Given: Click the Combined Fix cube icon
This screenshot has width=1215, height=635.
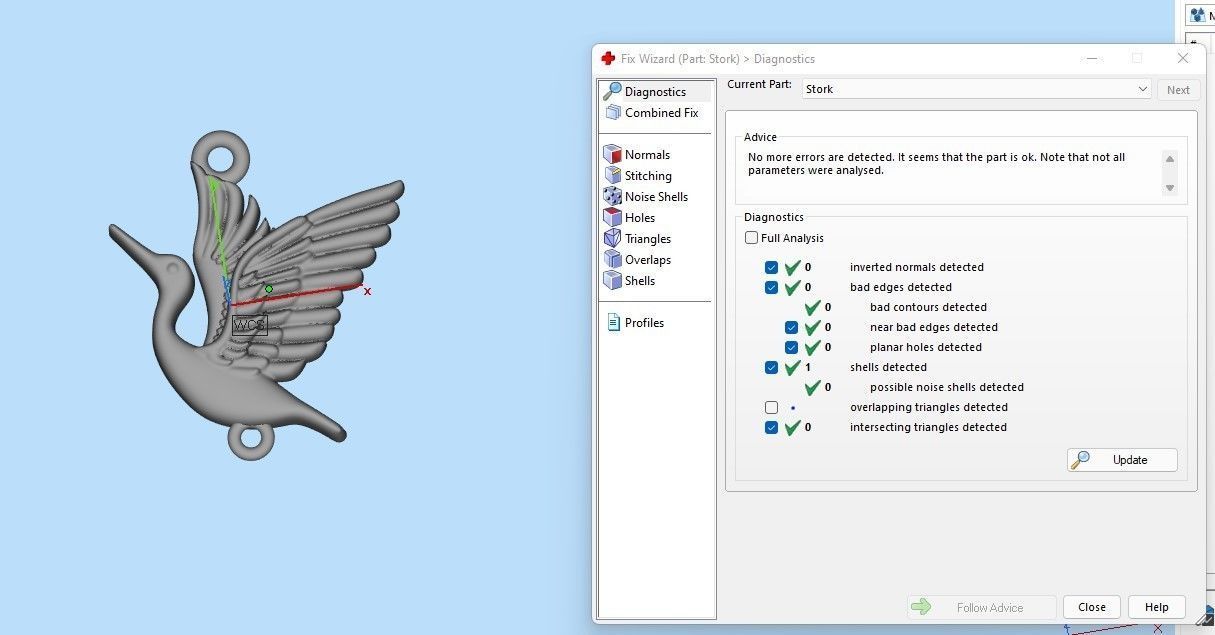Looking at the screenshot, I should coord(613,113).
